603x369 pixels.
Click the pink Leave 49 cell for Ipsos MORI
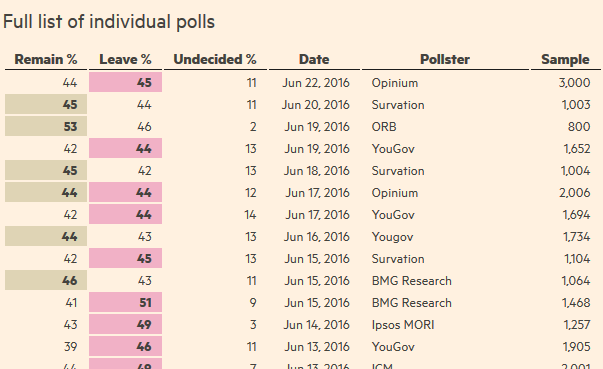tap(125, 324)
